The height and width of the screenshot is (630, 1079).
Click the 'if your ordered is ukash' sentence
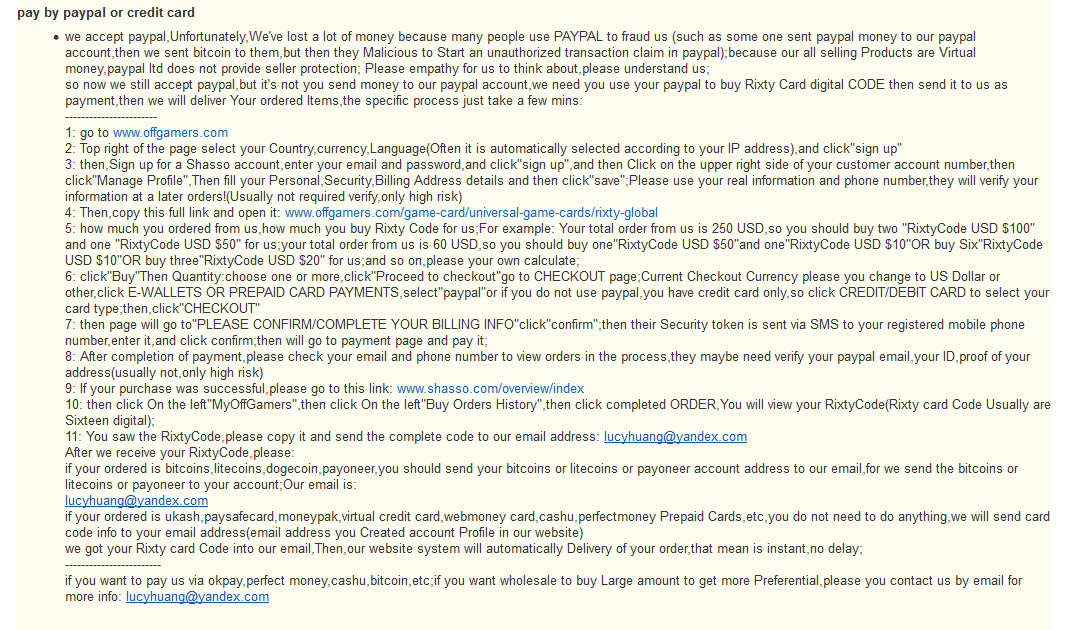pyautogui.click(x=557, y=525)
